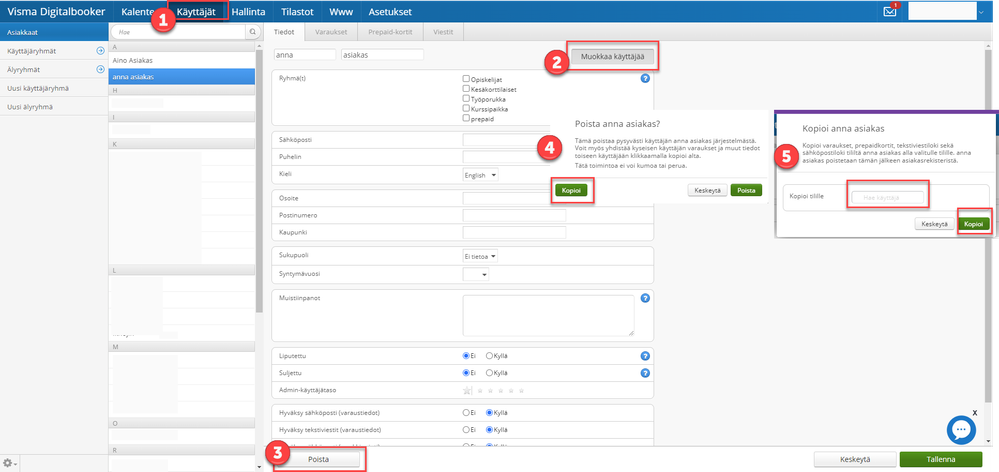Click the first name field containing anna
This screenshot has width=999, height=472.
coord(305,55)
